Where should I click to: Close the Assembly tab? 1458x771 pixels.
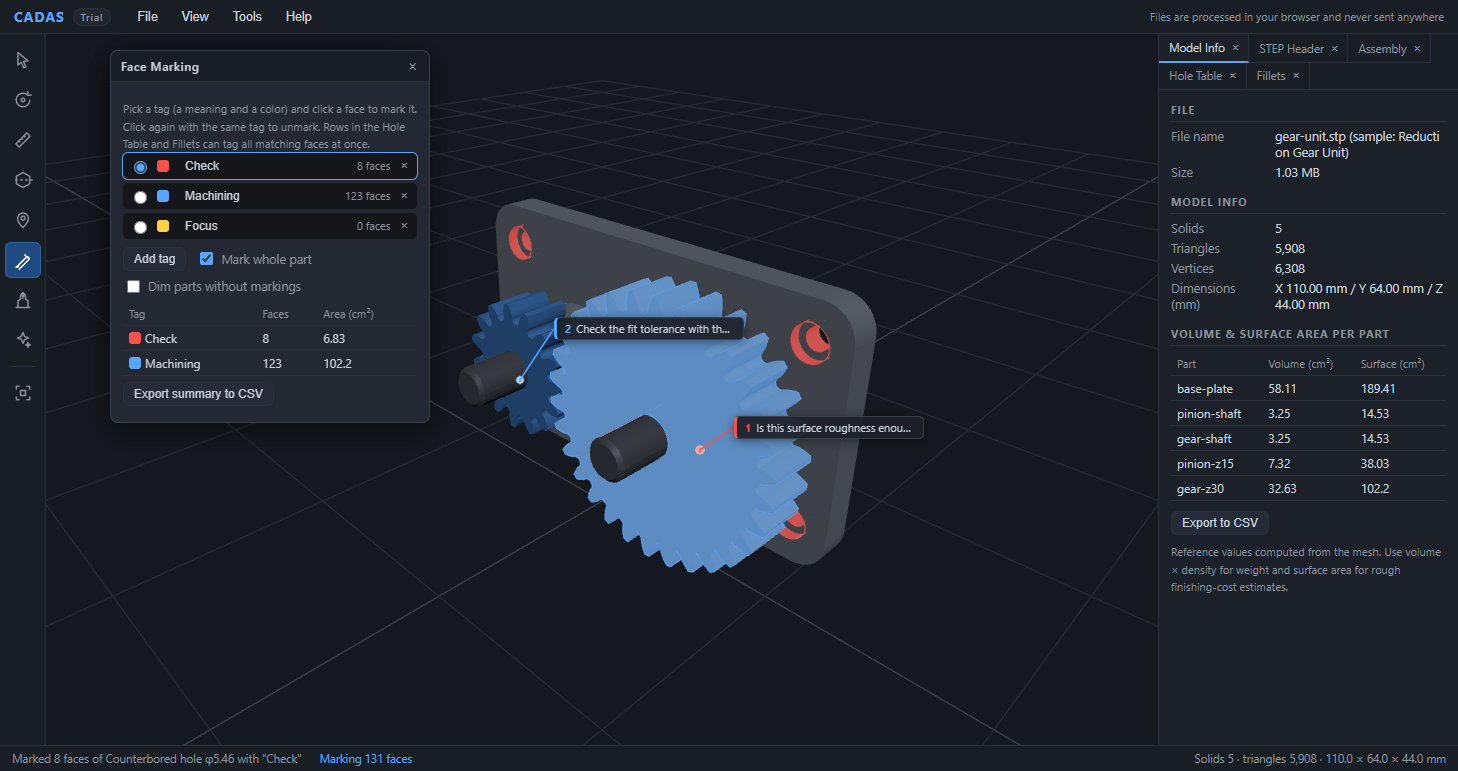[x=1417, y=48]
